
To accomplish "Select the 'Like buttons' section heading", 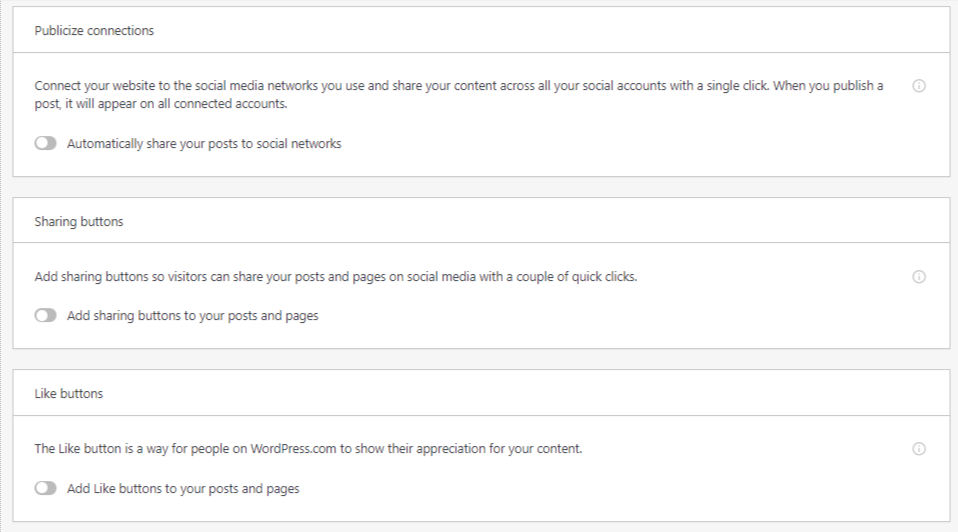I will pyautogui.click(x=68, y=394).
